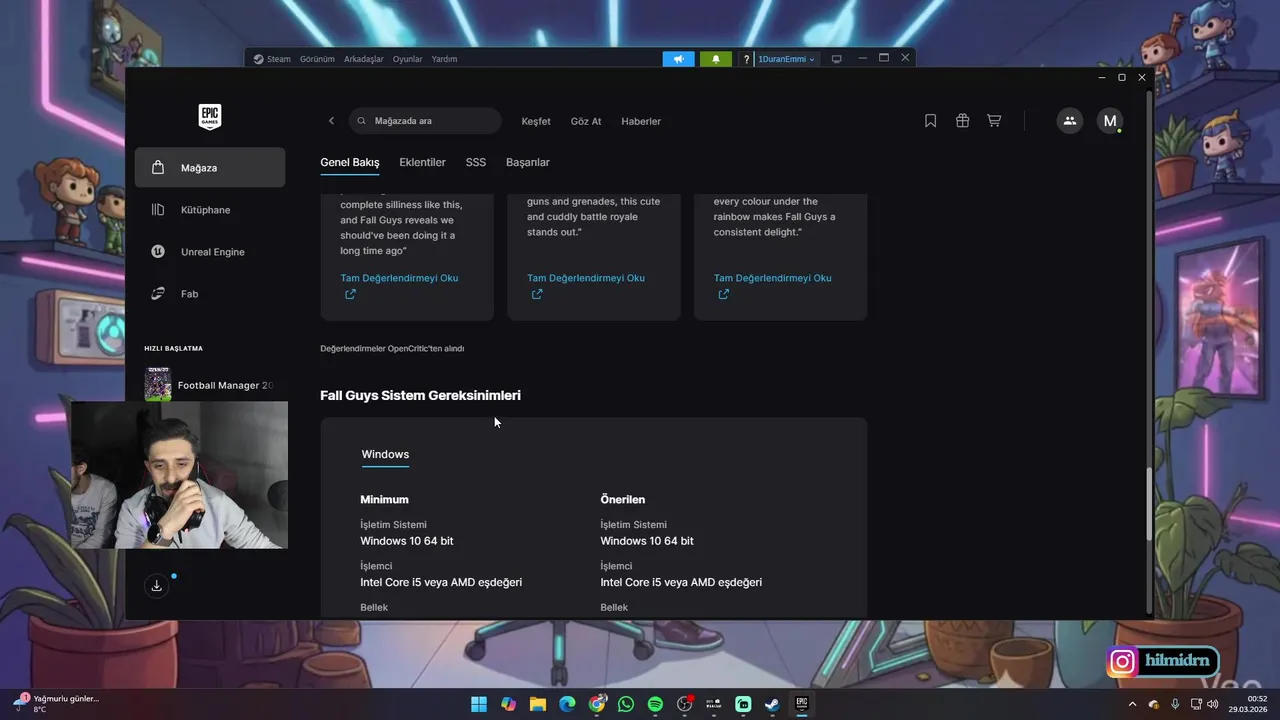Viewport: 1280px width, 720px height.
Task: Open Oyunlar menu in Steam
Action: [x=408, y=59]
